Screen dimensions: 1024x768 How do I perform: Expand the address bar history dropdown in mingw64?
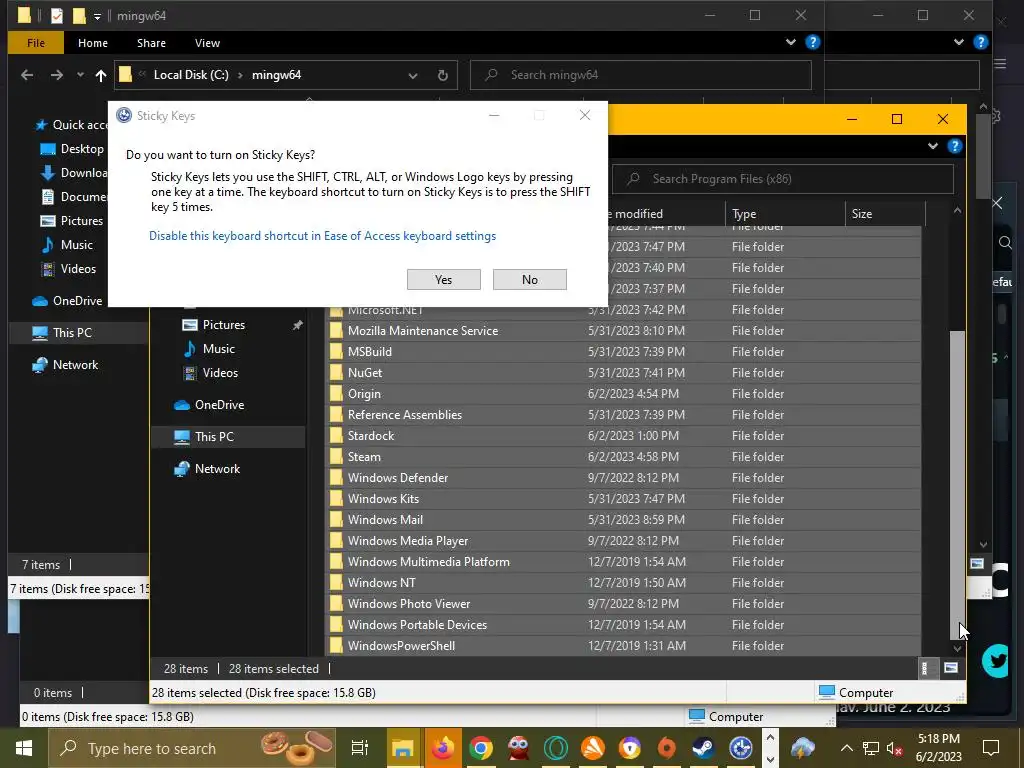[x=413, y=75]
